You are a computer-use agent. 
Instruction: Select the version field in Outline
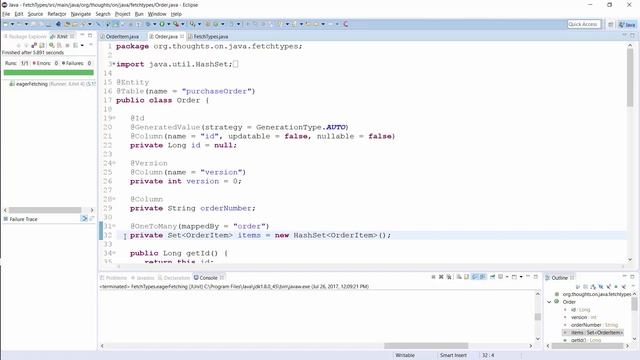[579, 317]
